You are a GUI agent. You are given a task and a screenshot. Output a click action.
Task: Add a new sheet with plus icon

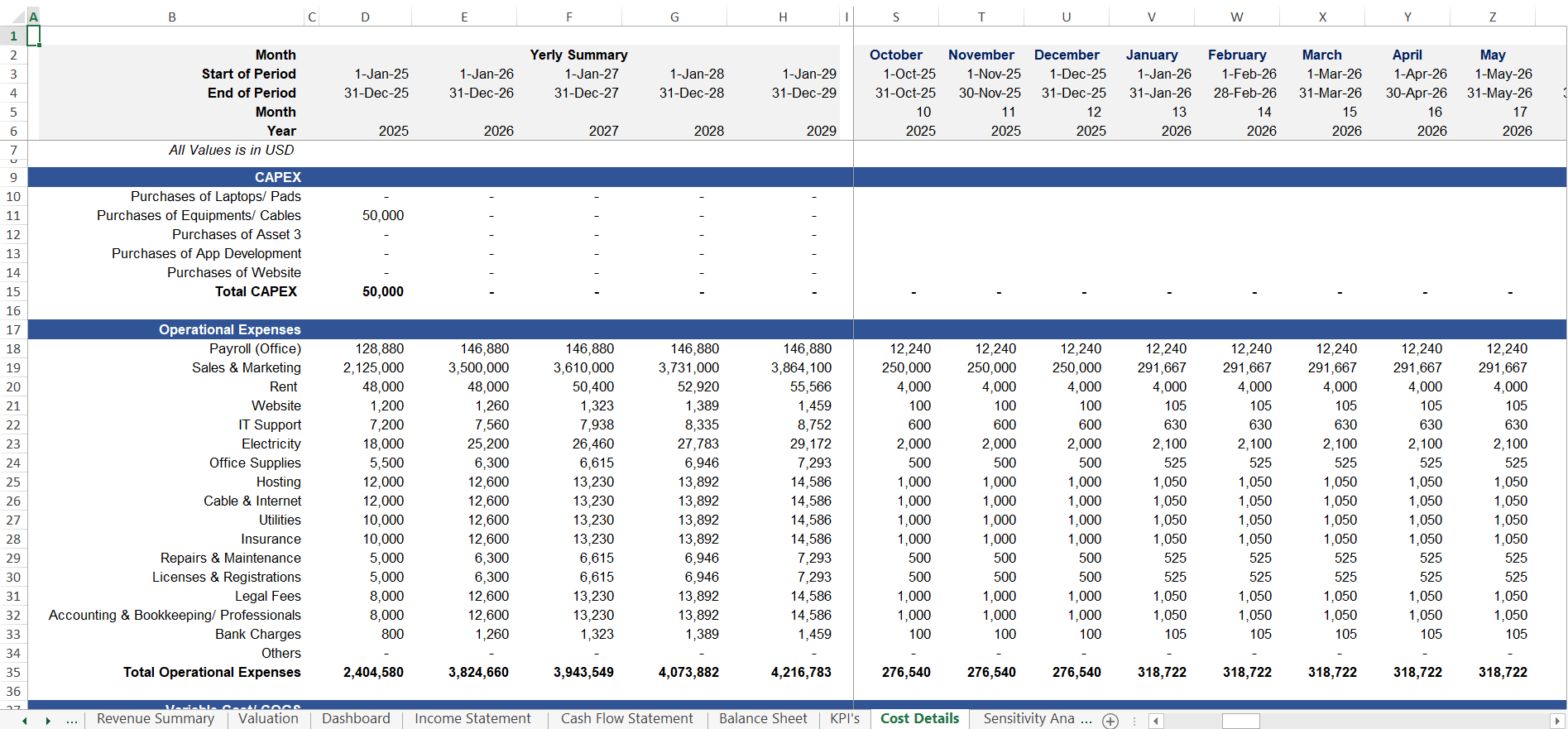[x=1110, y=721]
